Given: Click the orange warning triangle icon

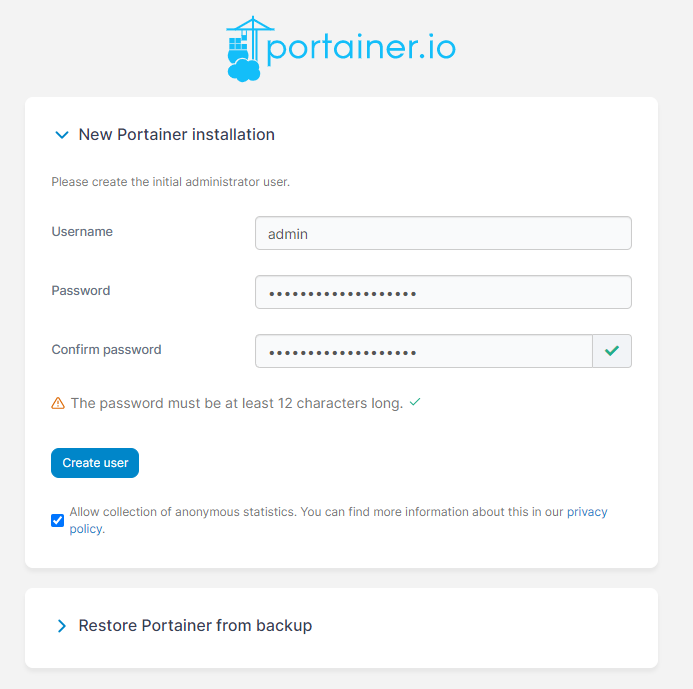Looking at the screenshot, I should click(x=58, y=404).
